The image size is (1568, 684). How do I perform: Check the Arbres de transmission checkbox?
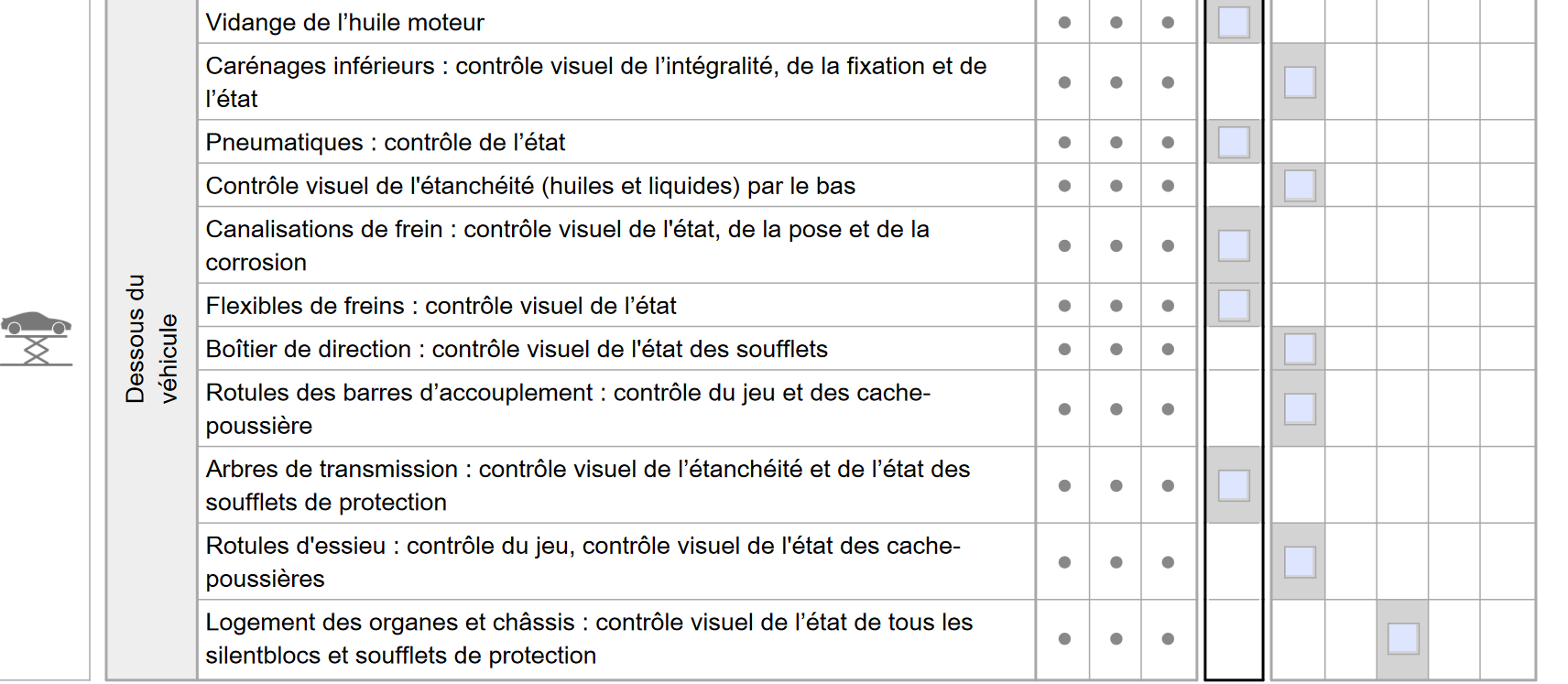click(x=1234, y=485)
